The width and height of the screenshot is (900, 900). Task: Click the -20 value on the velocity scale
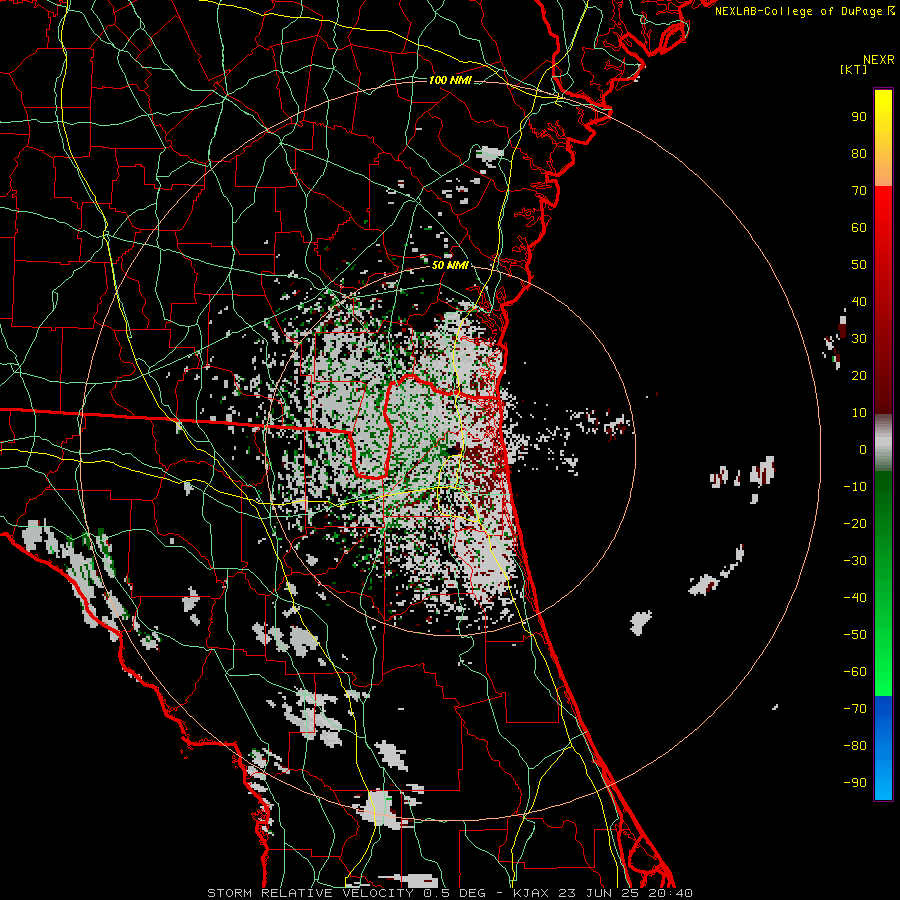point(855,523)
